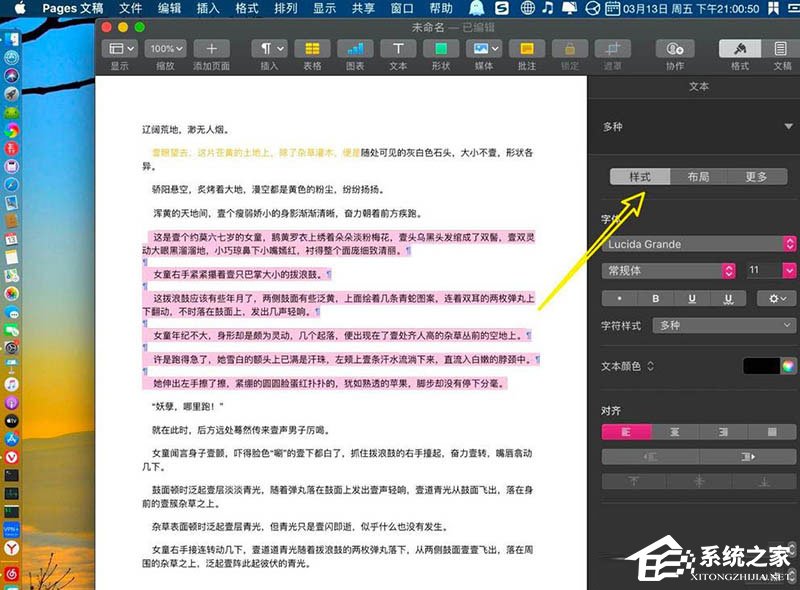Click the 100% zoom control
This screenshot has width=800, height=590.
click(x=165, y=47)
